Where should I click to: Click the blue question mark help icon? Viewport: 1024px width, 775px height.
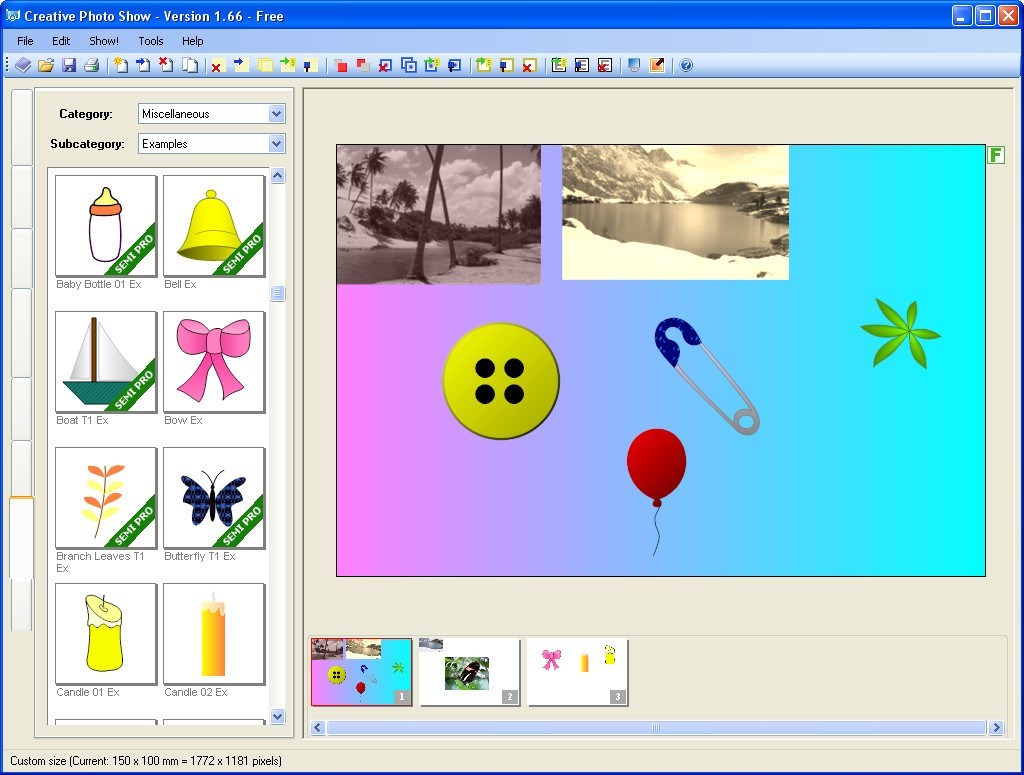click(x=686, y=65)
